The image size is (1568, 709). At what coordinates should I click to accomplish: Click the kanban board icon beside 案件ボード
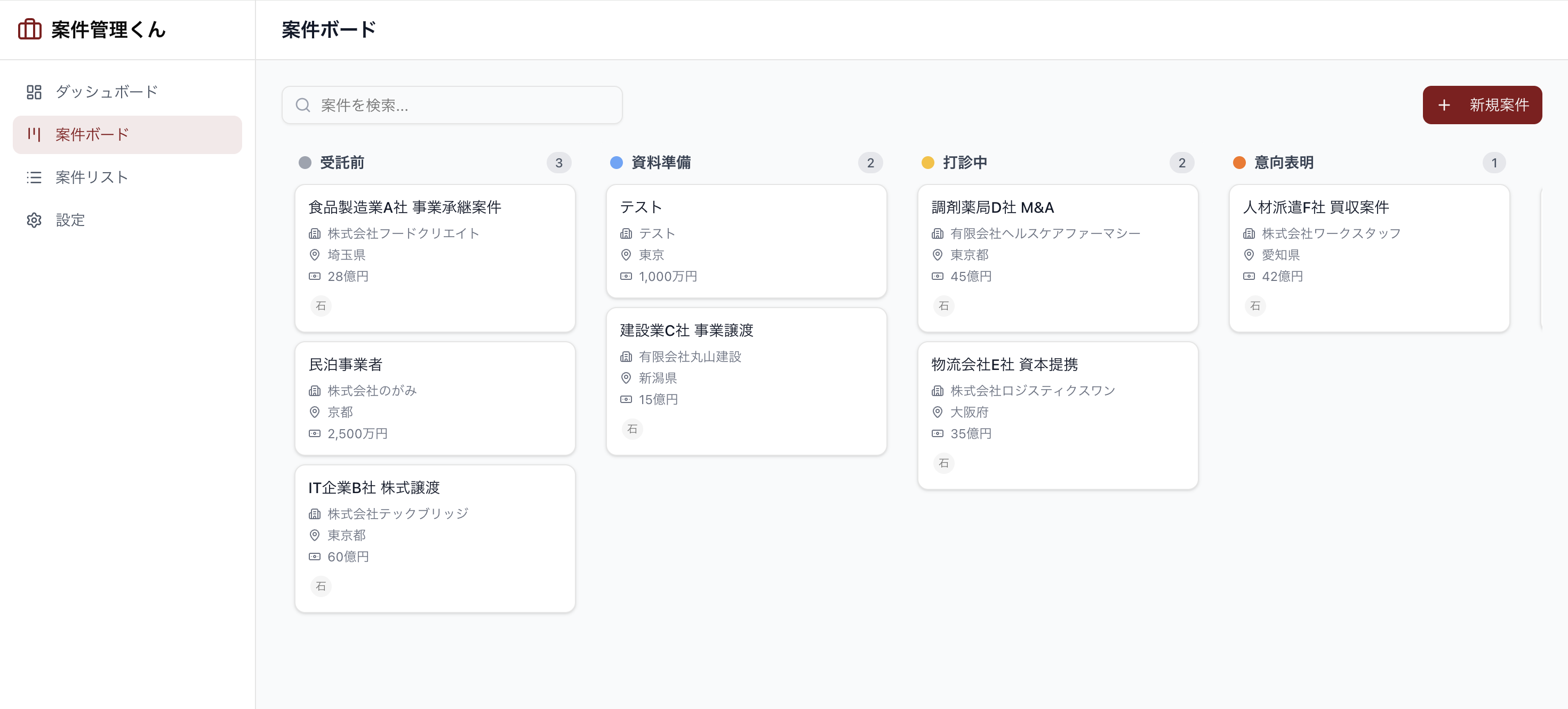34,134
